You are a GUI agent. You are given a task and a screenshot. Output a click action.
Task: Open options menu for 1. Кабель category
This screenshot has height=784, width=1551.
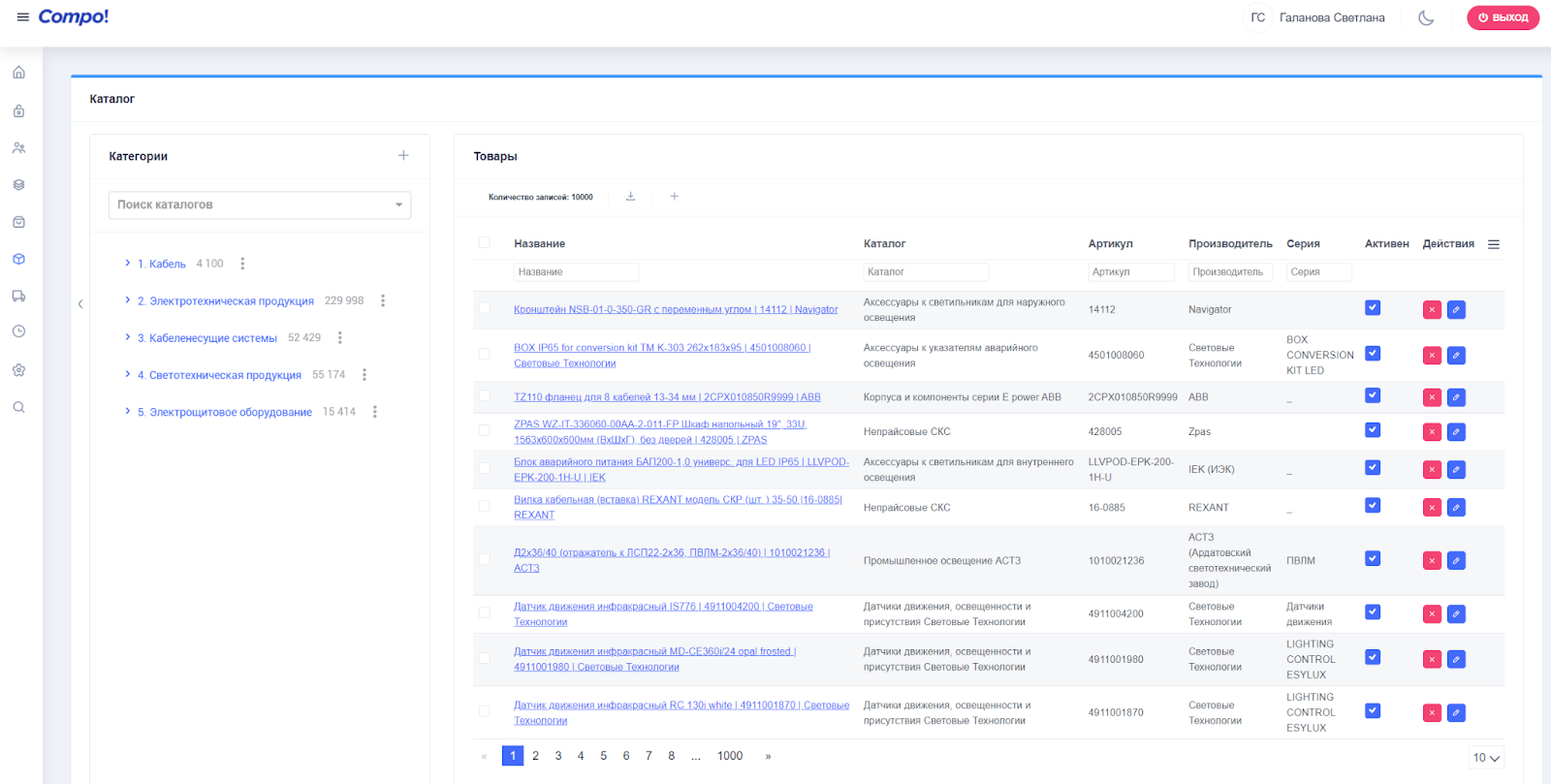pos(242,264)
